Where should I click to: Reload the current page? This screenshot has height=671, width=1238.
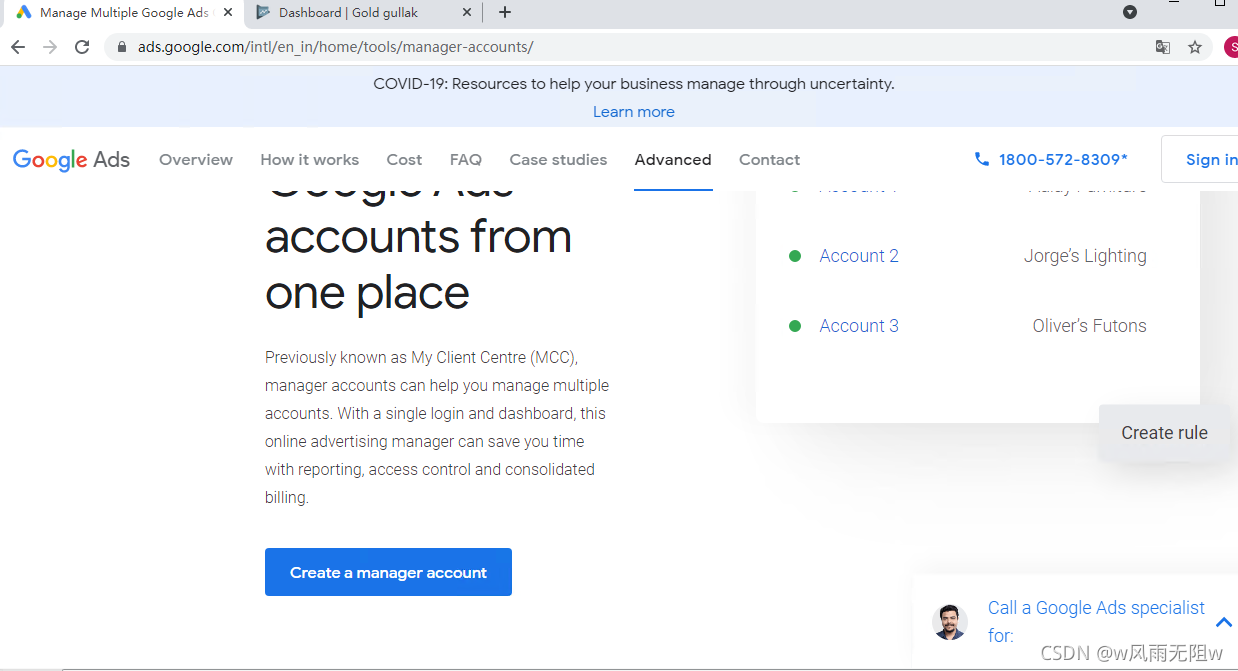pos(82,47)
